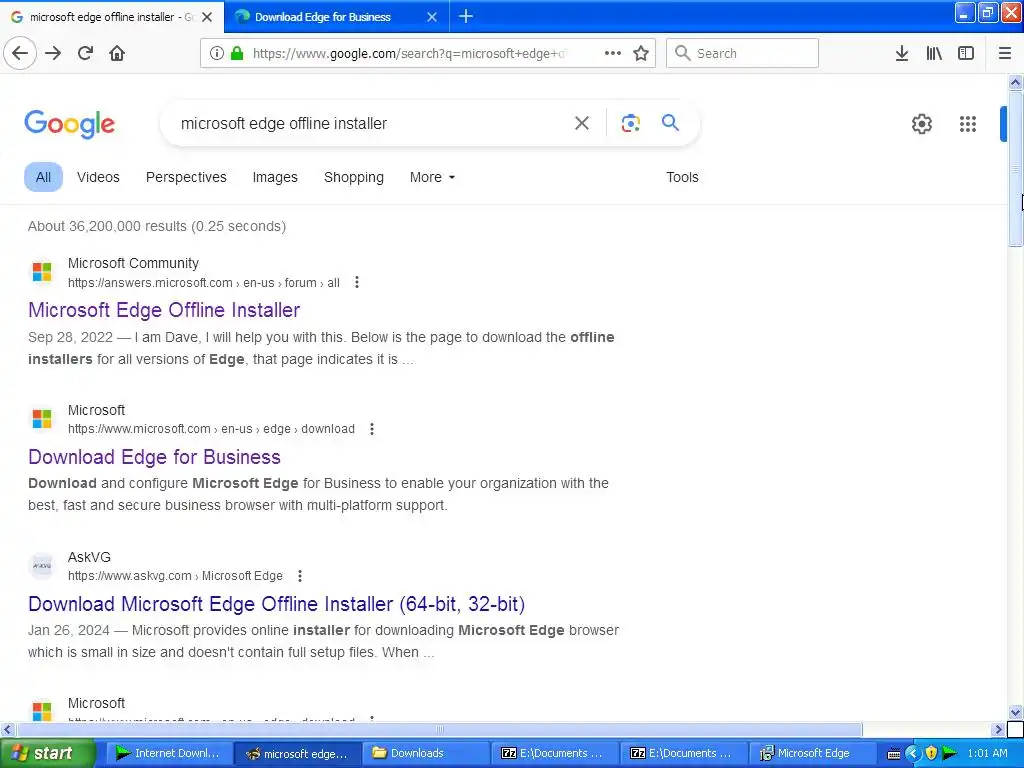Open Download Microsoft Edge Offline Installer (64-bit, 32-bit)
This screenshot has height=768, width=1024.
276,603
